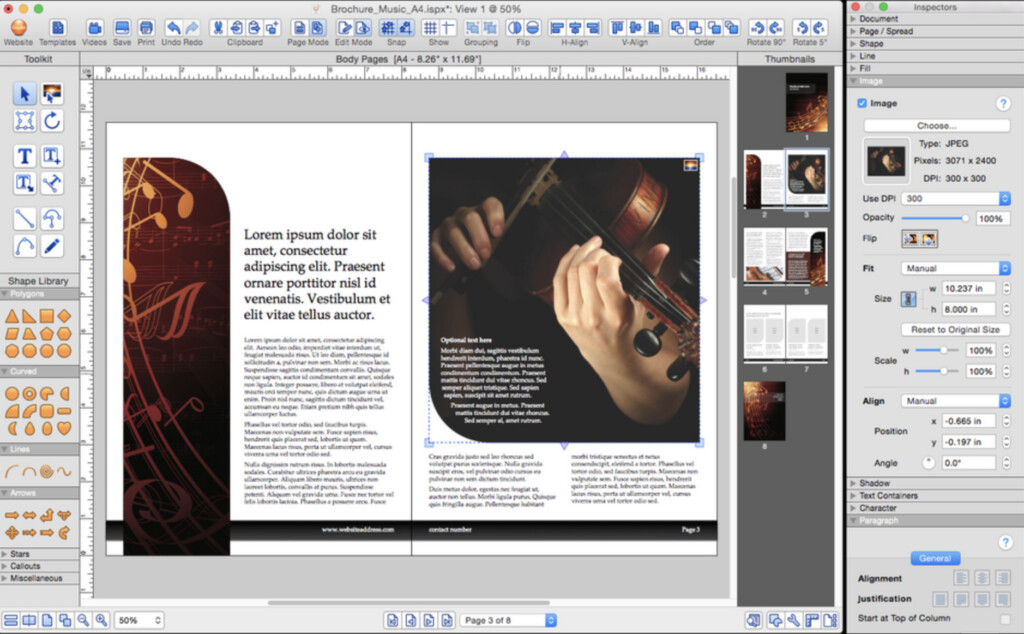
Task: Adjust the Opacity slider
Action: 935,218
